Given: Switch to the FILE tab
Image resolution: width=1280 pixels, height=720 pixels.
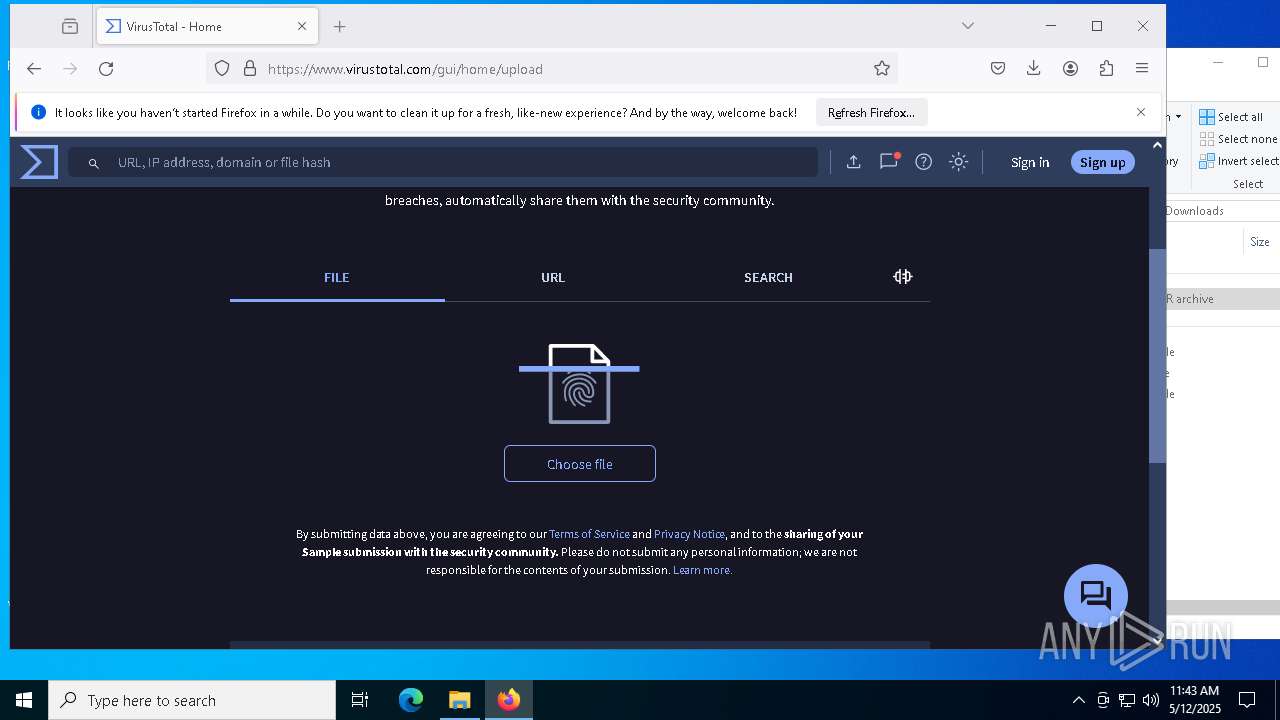Looking at the screenshot, I should pyautogui.click(x=337, y=277).
